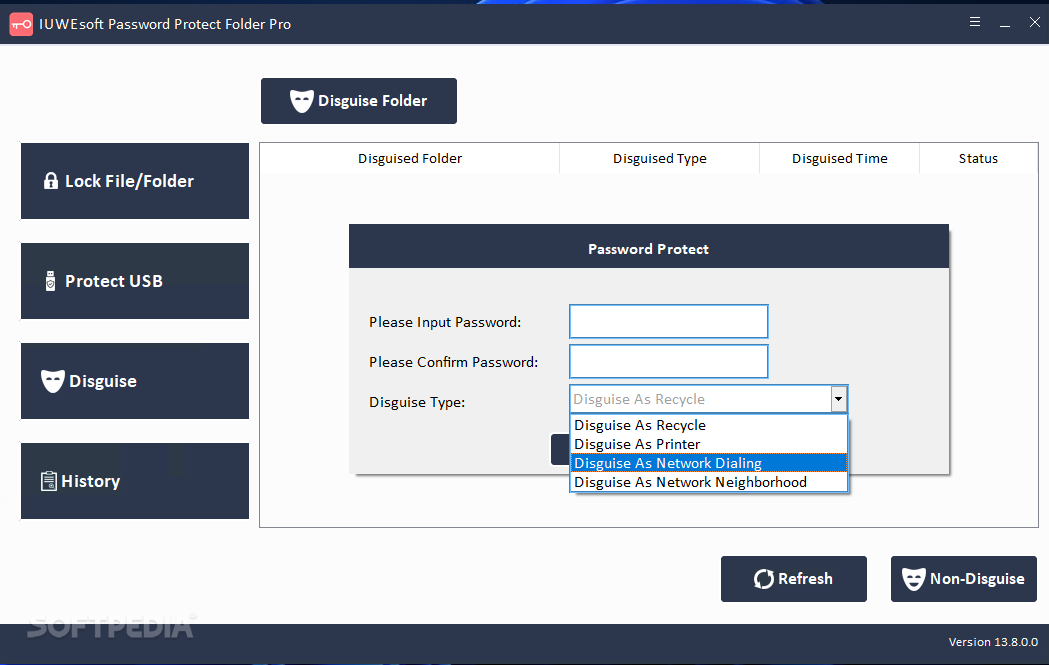The height and width of the screenshot is (665, 1049).
Task: Select Disguise As Network Dialing option
Action: coord(708,463)
